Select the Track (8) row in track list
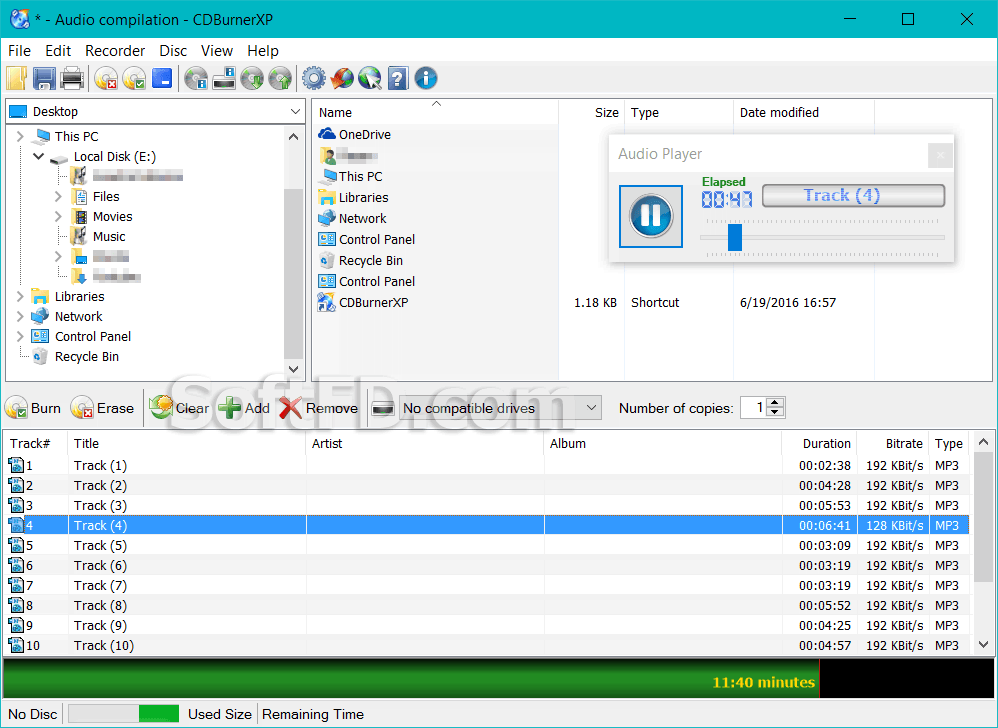 tap(487, 605)
